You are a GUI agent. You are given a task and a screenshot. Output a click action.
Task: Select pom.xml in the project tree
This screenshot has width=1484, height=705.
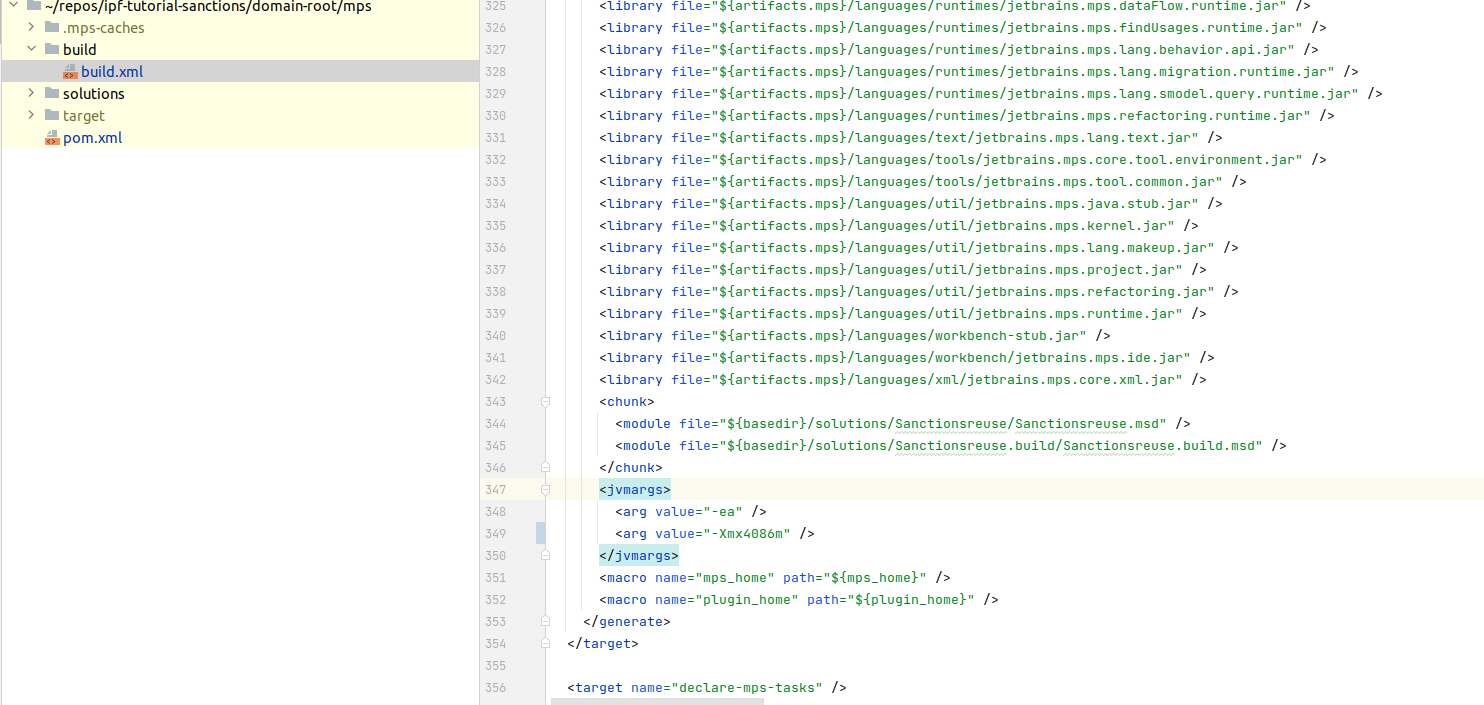[92, 138]
